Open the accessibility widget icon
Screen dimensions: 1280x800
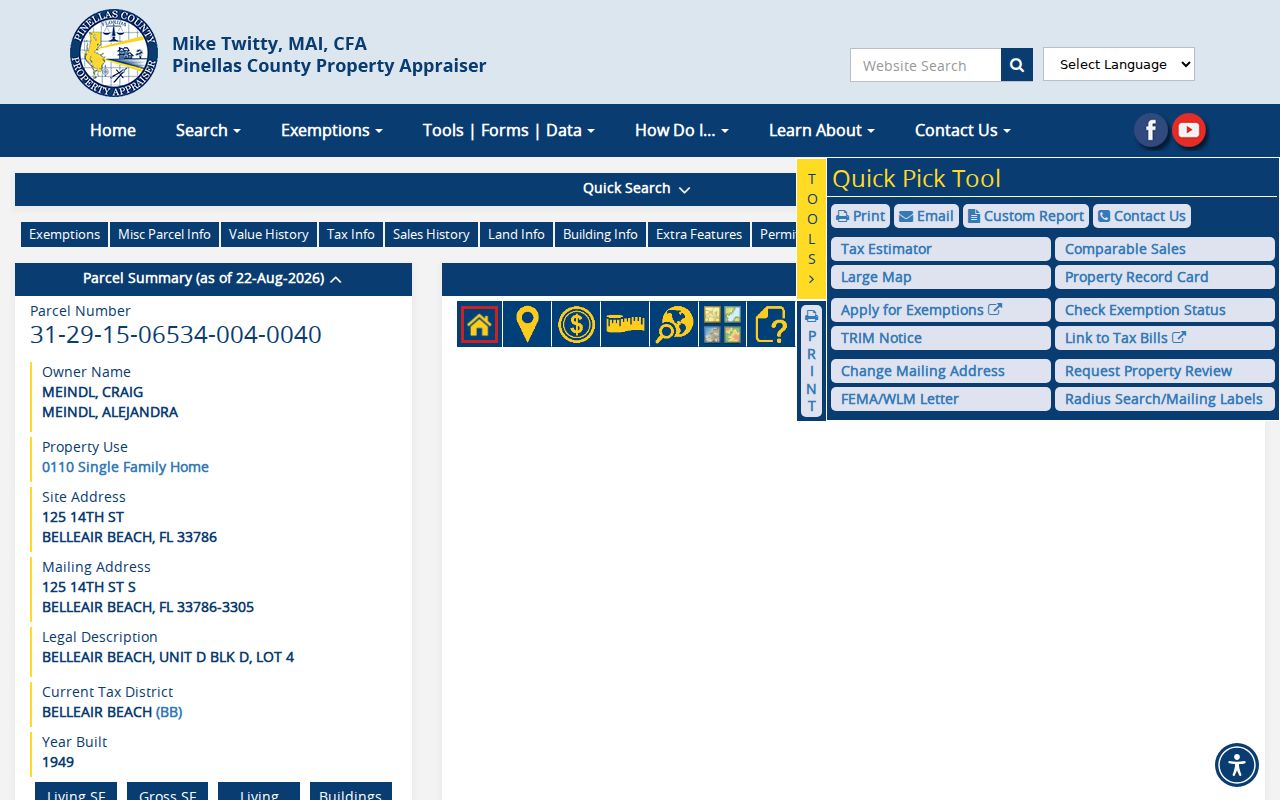tap(1237, 765)
